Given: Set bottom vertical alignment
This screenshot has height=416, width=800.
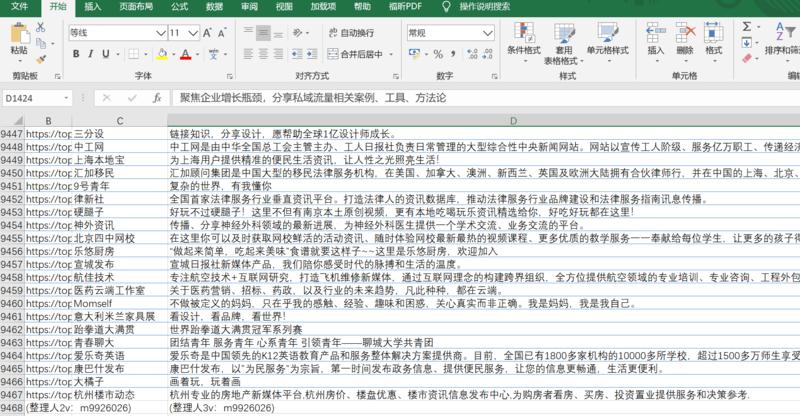Looking at the screenshot, I should tap(279, 33).
